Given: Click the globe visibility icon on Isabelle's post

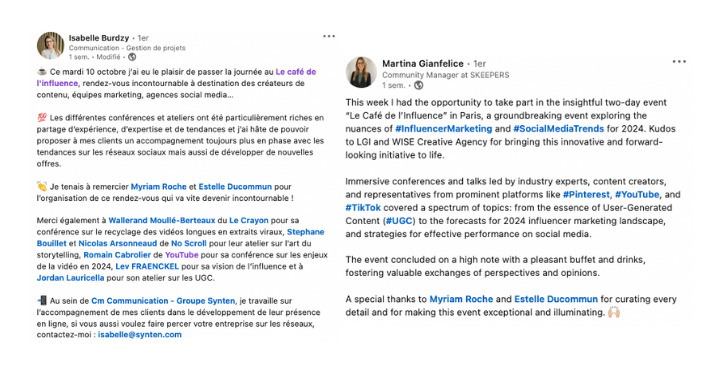Looking at the screenshot, I should click(132, 57).
